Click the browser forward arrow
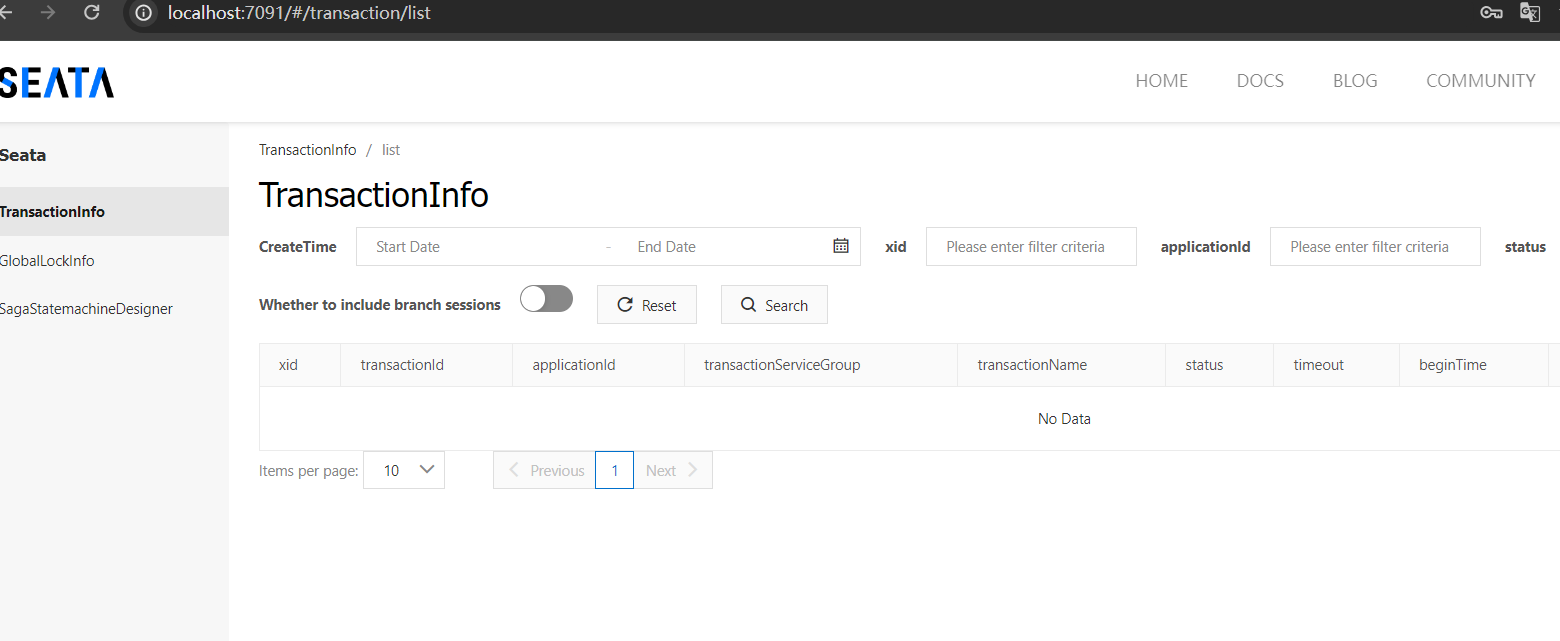The image size is (1560, 641). [x=48, y=13]
